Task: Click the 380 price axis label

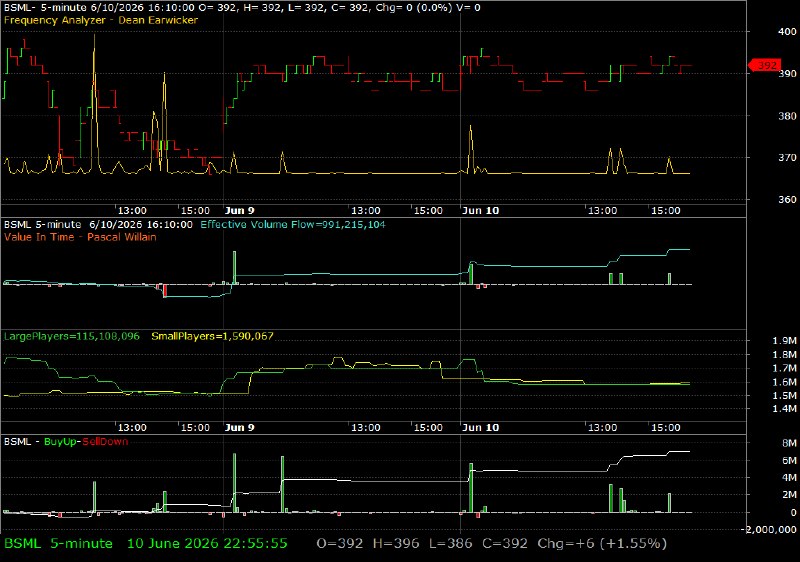Action: [x=787, y=116]
